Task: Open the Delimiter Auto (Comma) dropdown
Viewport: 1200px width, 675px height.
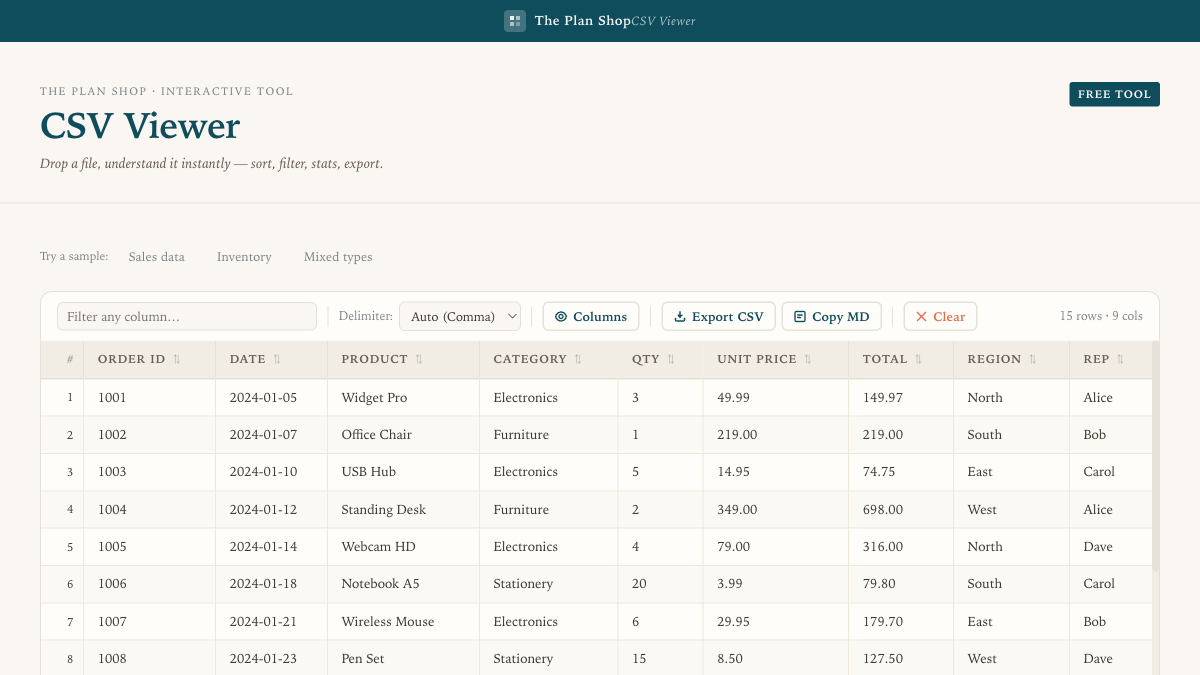Action: (x=460, y=317)
